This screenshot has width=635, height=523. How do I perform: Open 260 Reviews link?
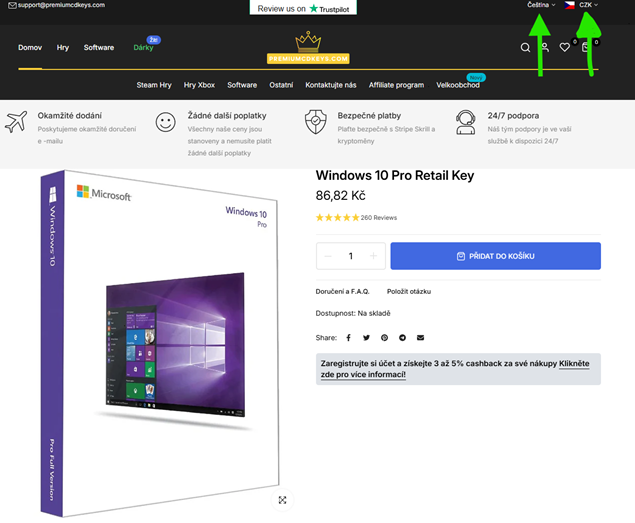[x=379, y=218]
